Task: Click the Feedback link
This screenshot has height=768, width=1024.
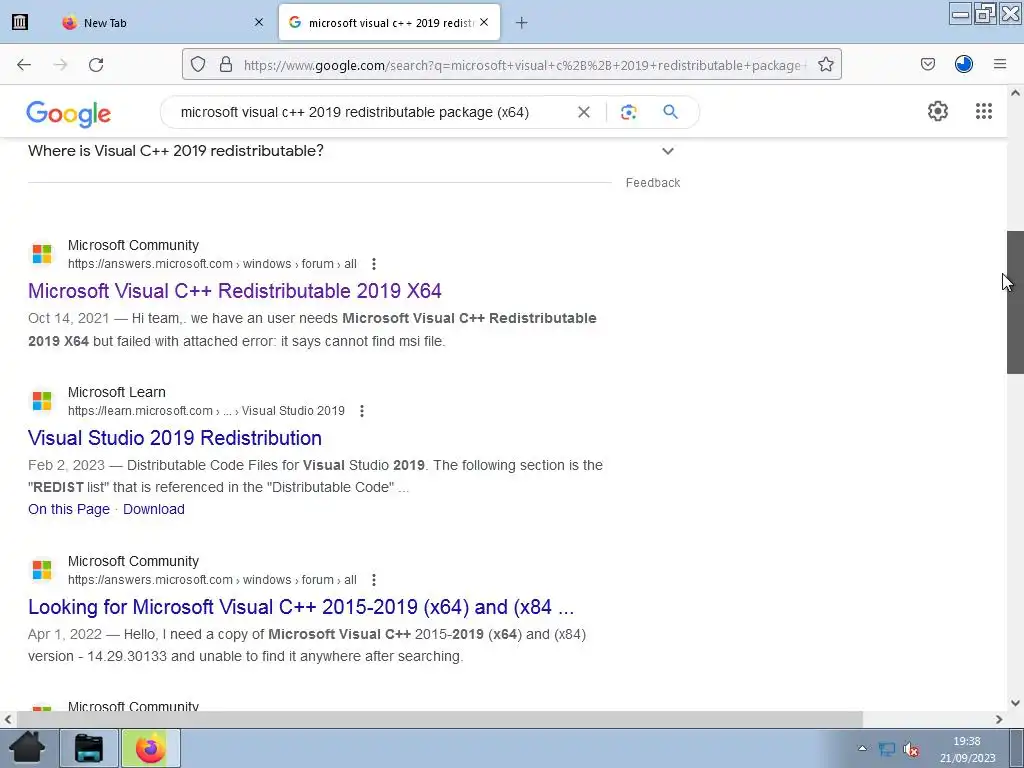Action: coord(653,183)
